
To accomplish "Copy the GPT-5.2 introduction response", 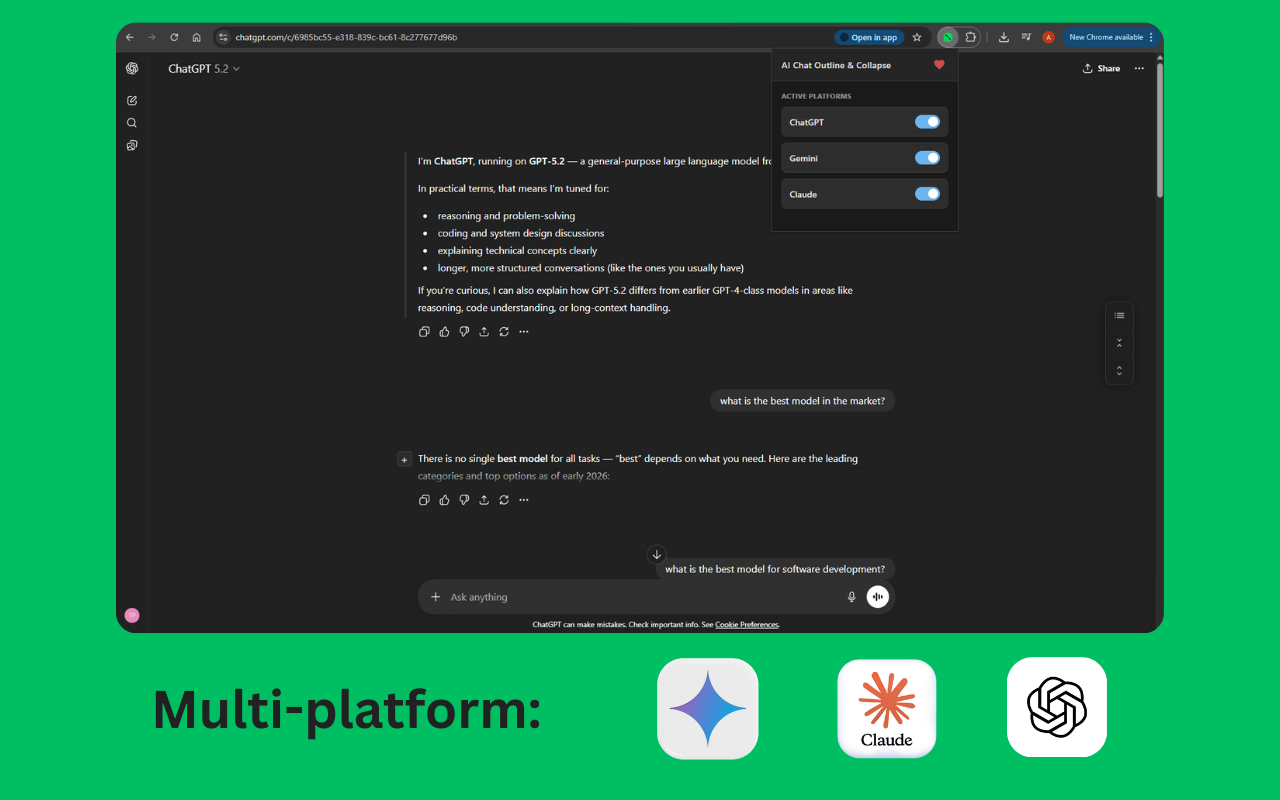I will pyautogui.click(x=424, y=332).
